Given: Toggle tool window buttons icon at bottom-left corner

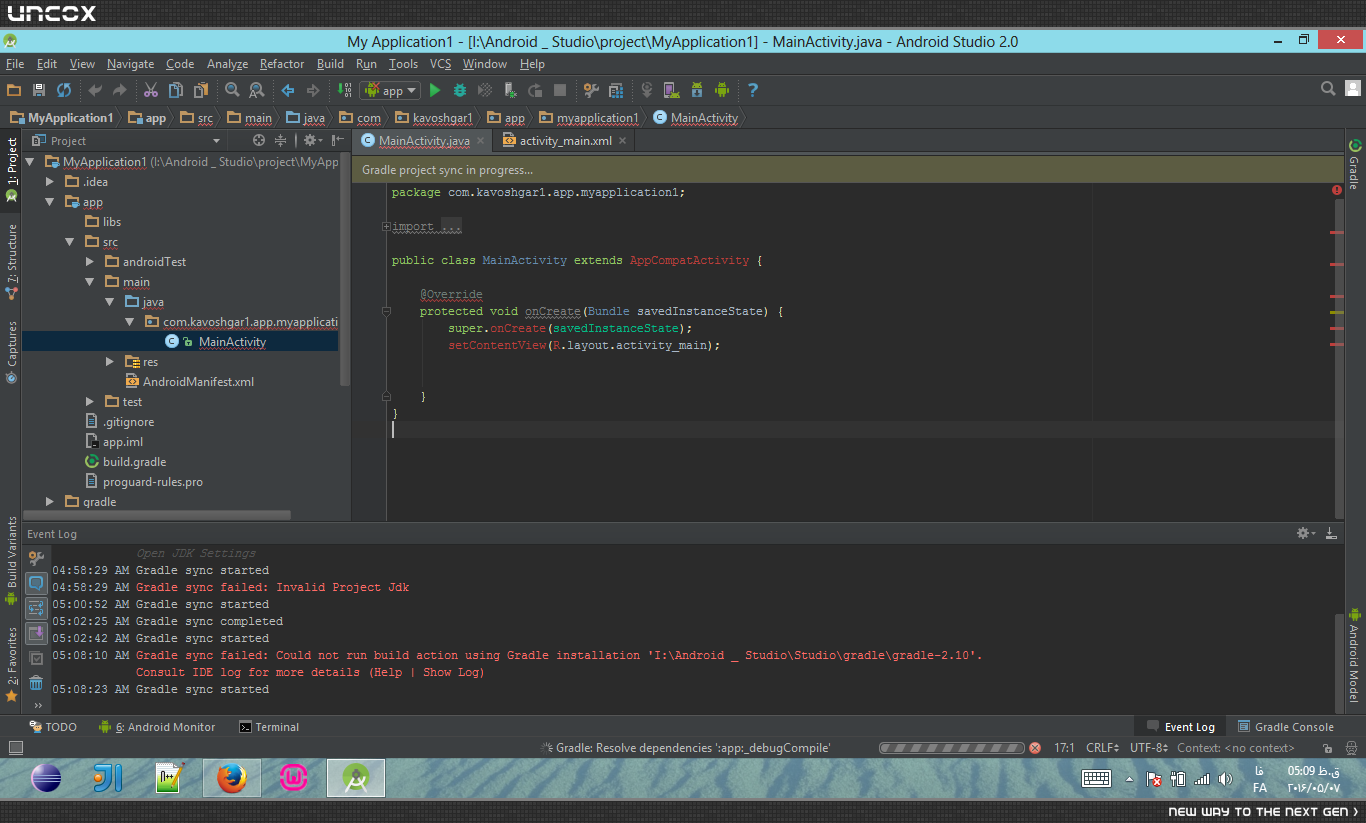Looking at the screenshot, I should tap(15, 748).
